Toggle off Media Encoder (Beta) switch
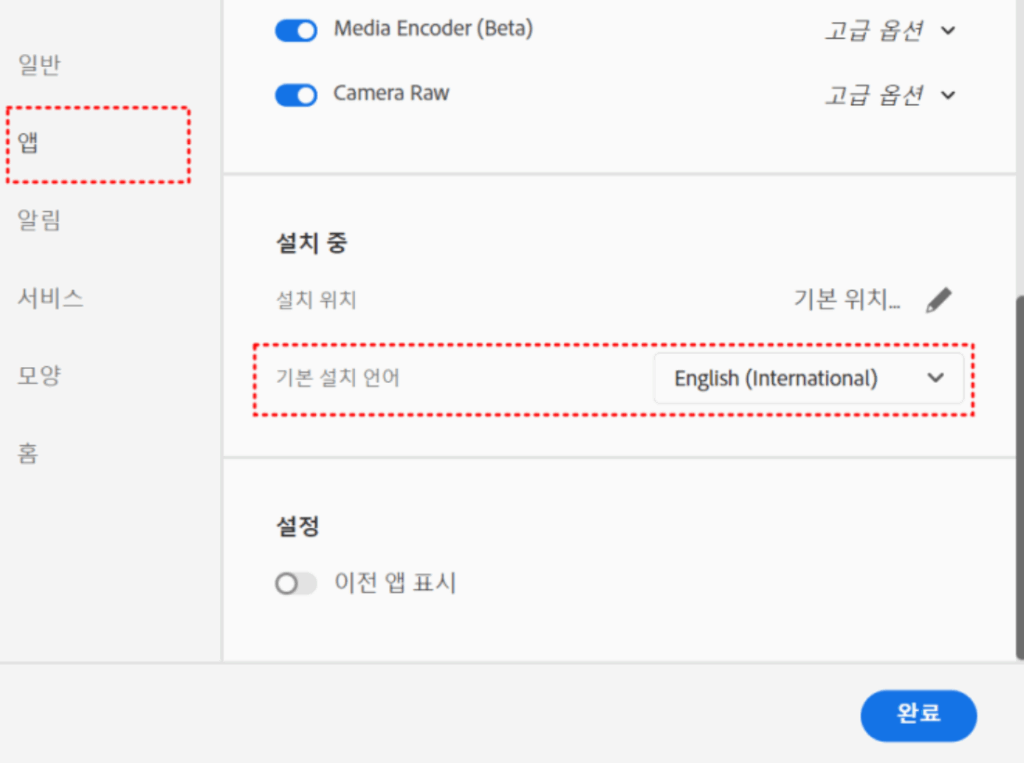 point(296,30)
